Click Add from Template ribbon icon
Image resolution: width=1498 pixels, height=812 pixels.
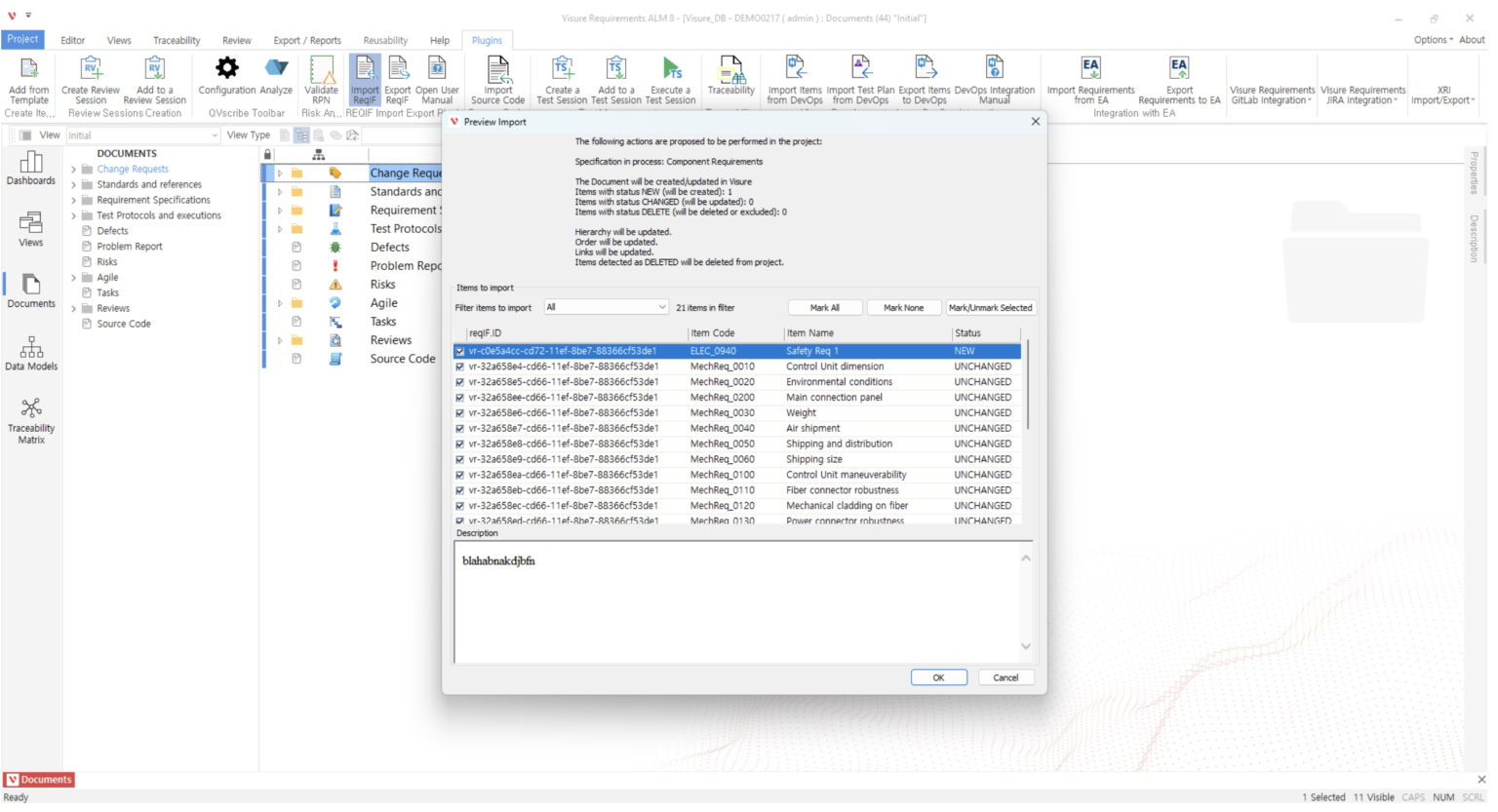point(29,81)
